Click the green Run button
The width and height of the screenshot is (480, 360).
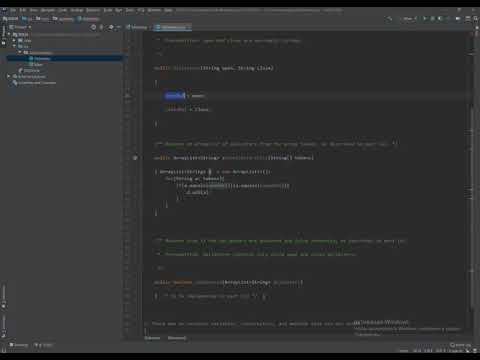click(x=425, y=19)
